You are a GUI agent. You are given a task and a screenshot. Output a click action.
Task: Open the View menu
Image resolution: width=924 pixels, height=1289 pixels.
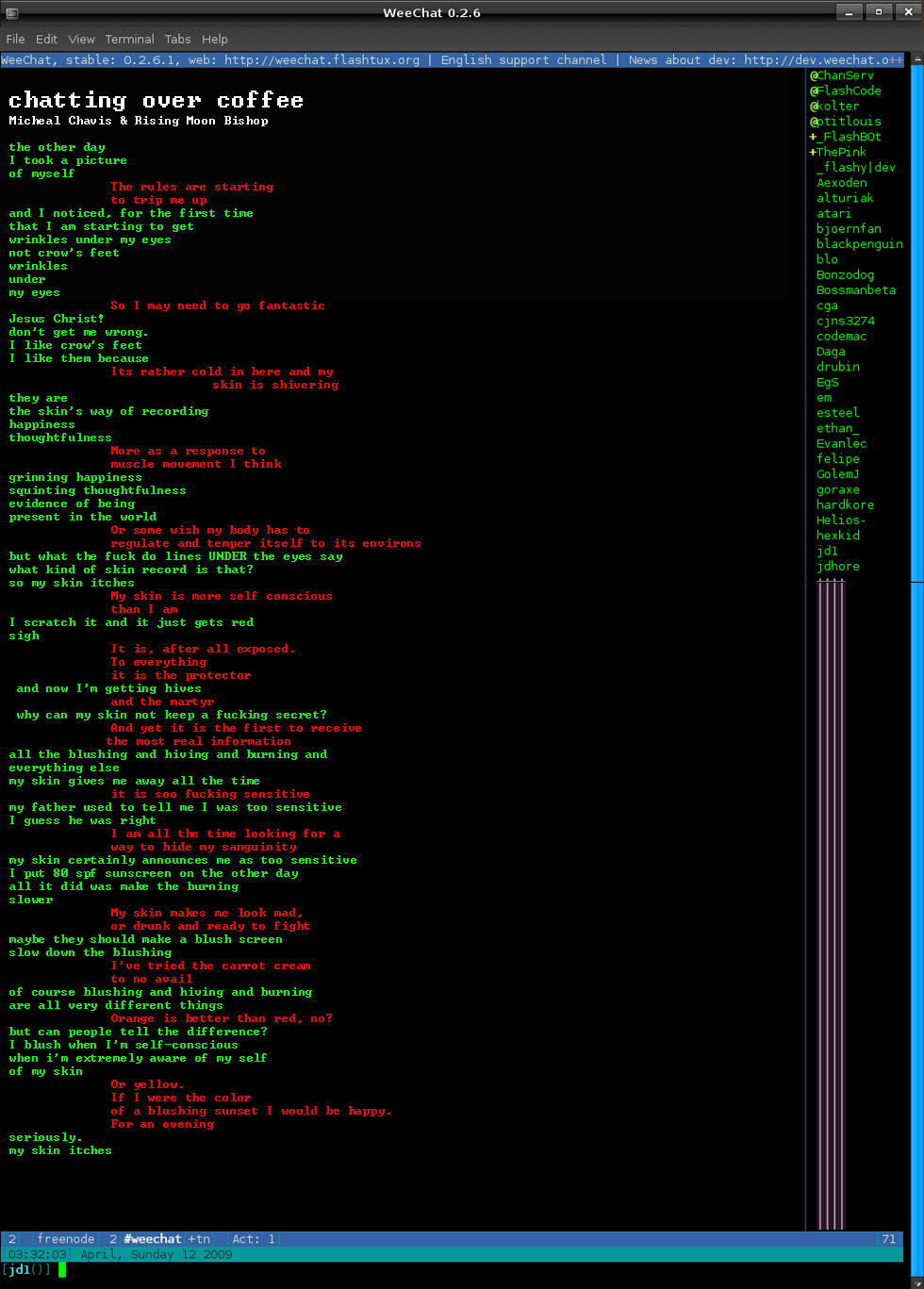click(81, 39)
